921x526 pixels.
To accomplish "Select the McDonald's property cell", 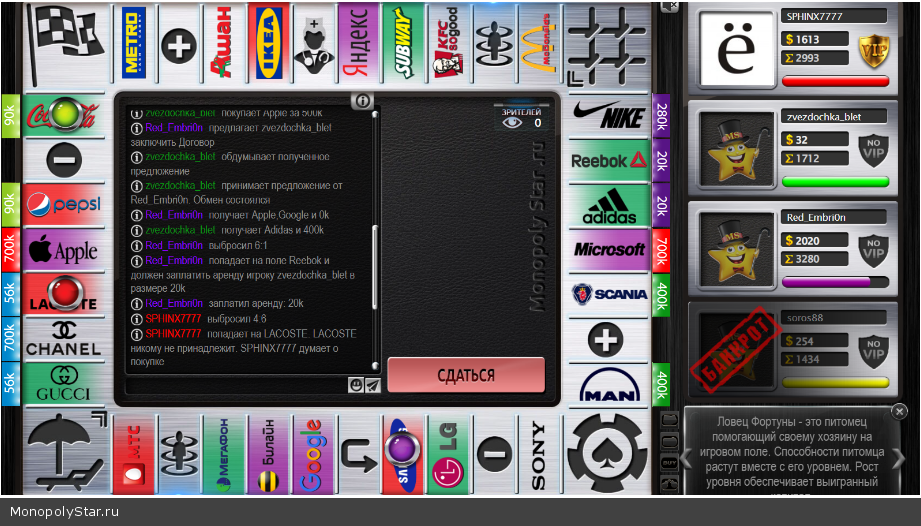I will click(x=539, y=43).
